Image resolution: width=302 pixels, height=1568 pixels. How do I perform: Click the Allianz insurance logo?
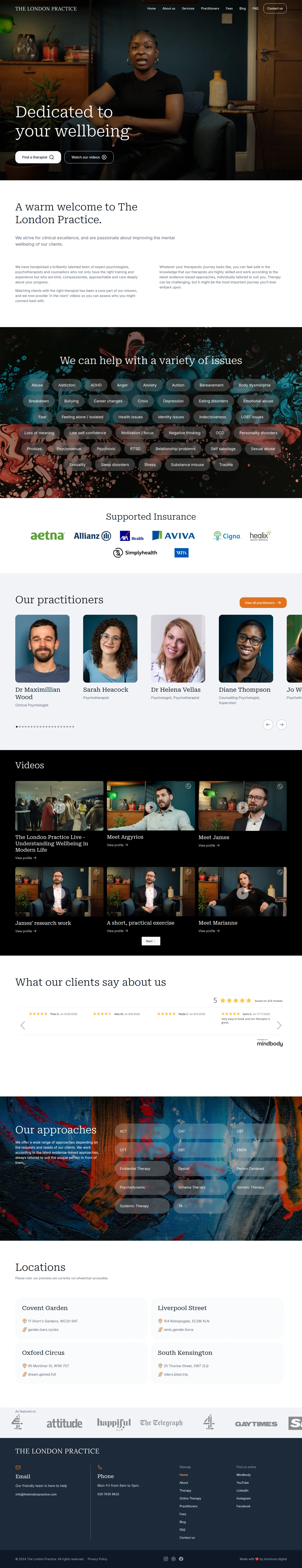tap(92, 536)
